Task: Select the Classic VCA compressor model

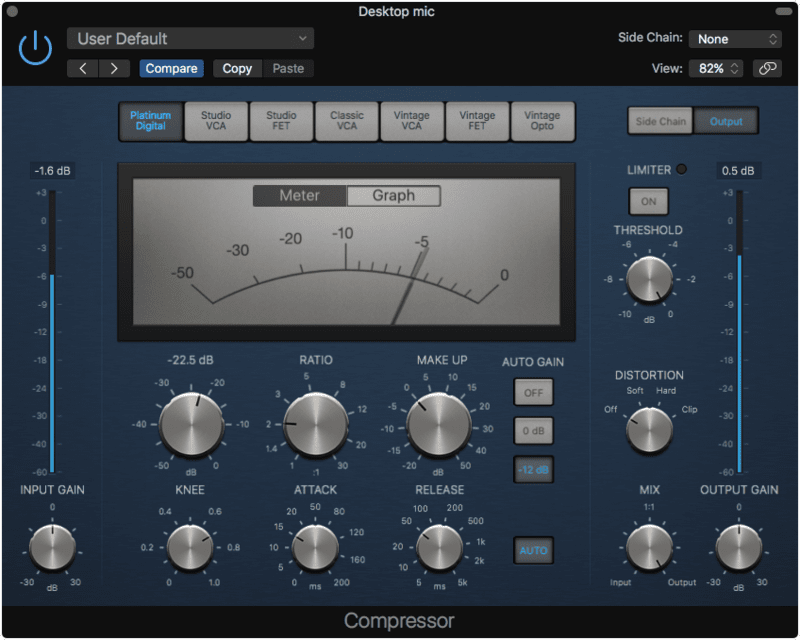Action: 347,121
